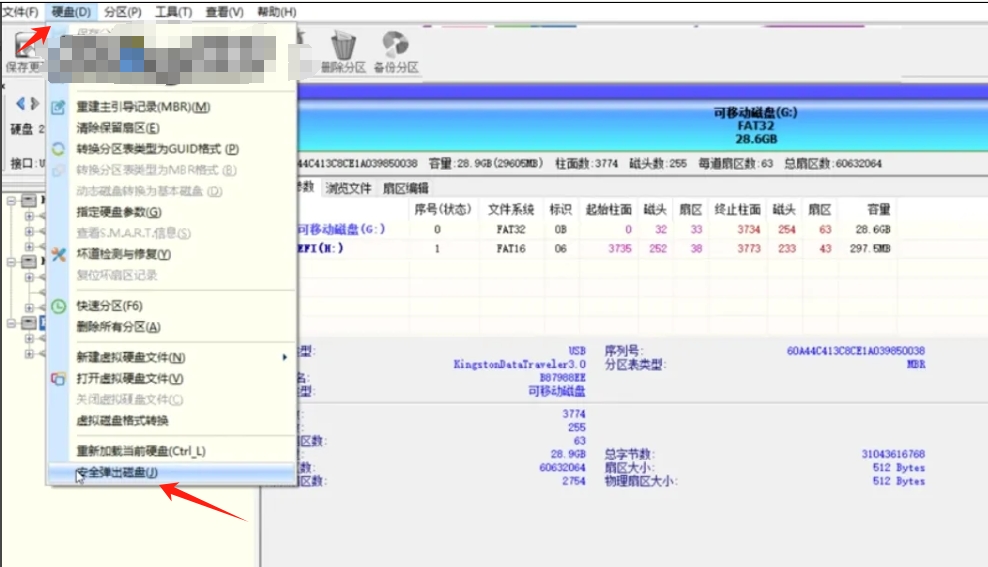Click the FAT16 file system cell
The height and width of the screenshot is (567, 988).
(x=510, y=249)
